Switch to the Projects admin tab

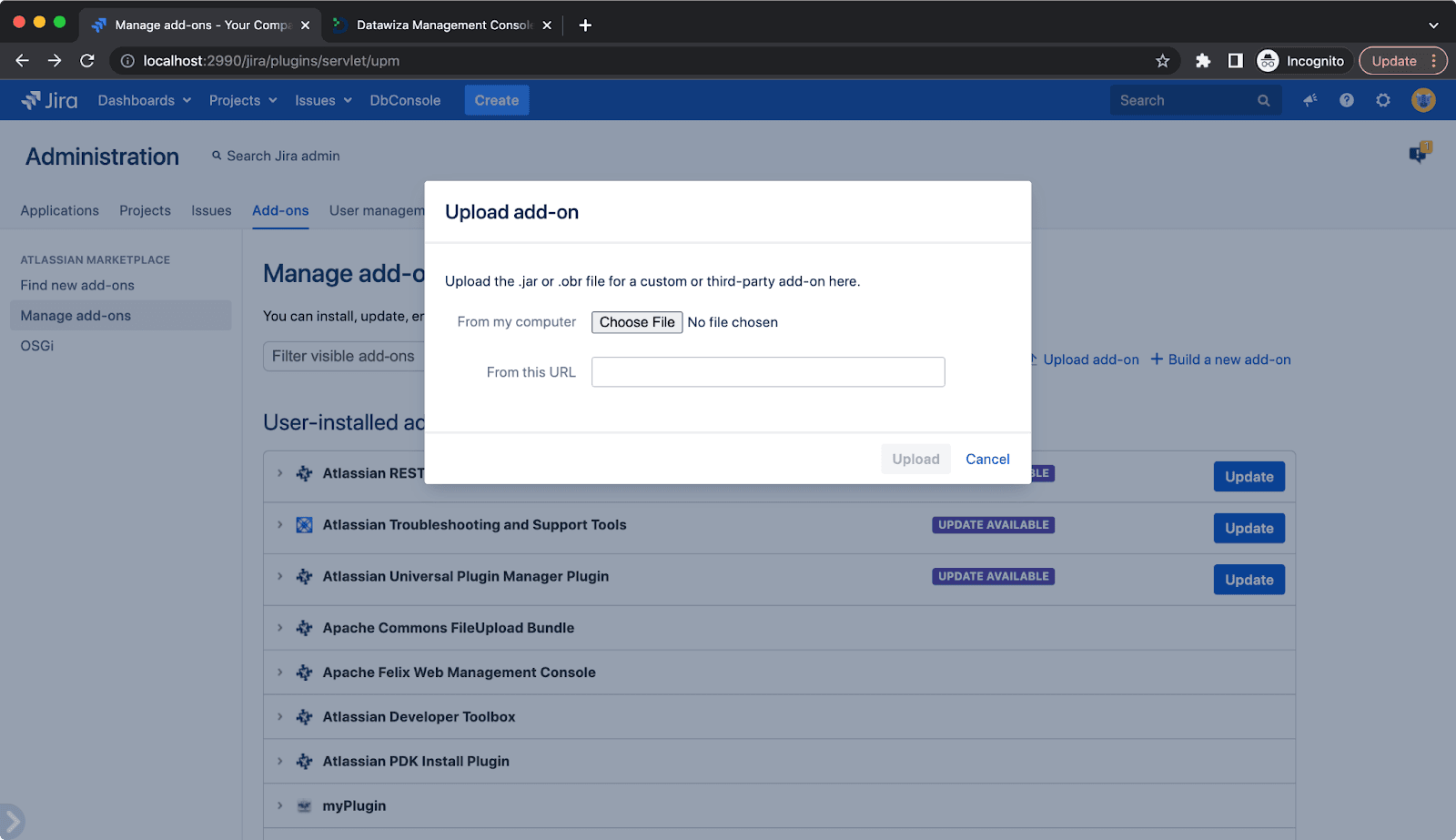point(145,210)
